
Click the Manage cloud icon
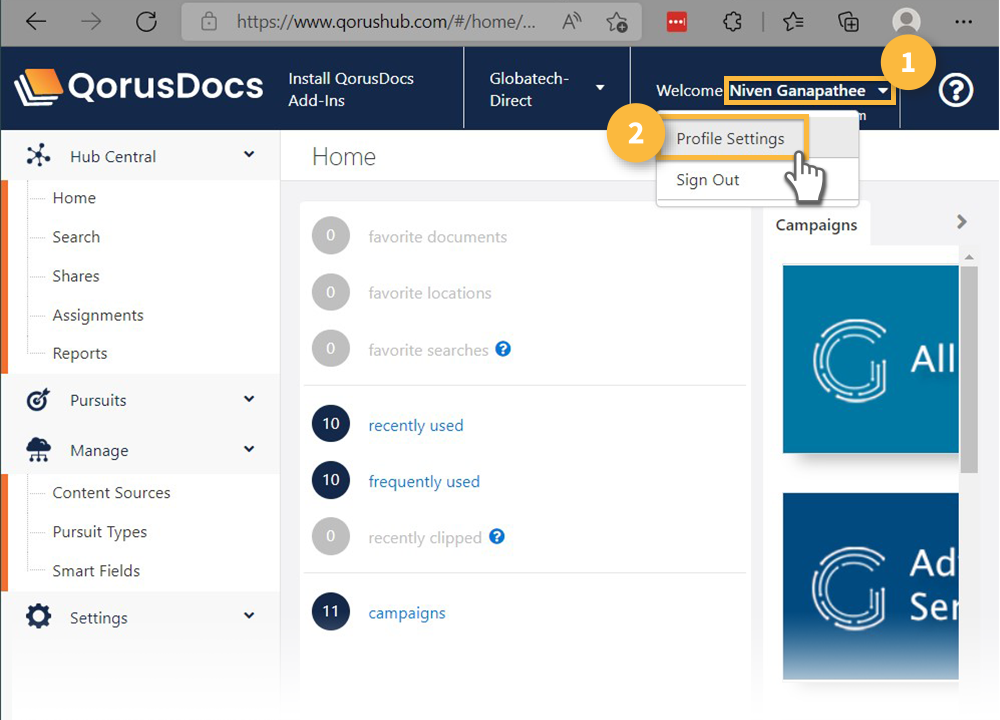point(38,450)
